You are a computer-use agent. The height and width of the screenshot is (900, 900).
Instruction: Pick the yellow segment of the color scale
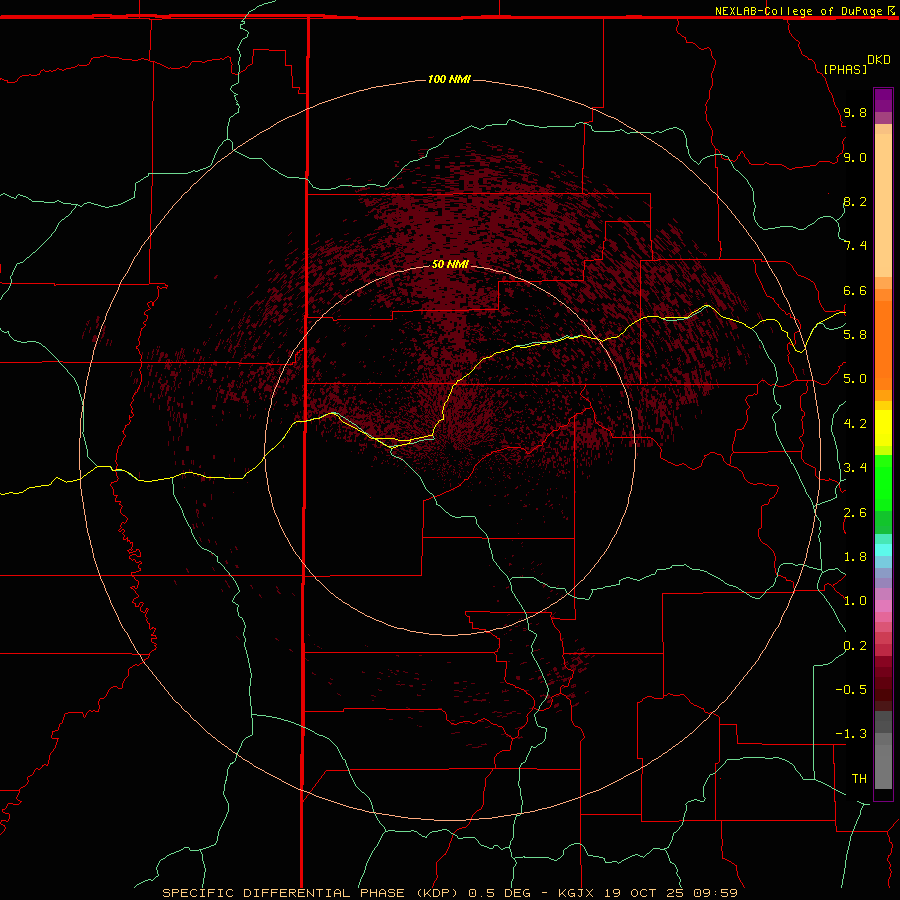[x=883, y=428]
